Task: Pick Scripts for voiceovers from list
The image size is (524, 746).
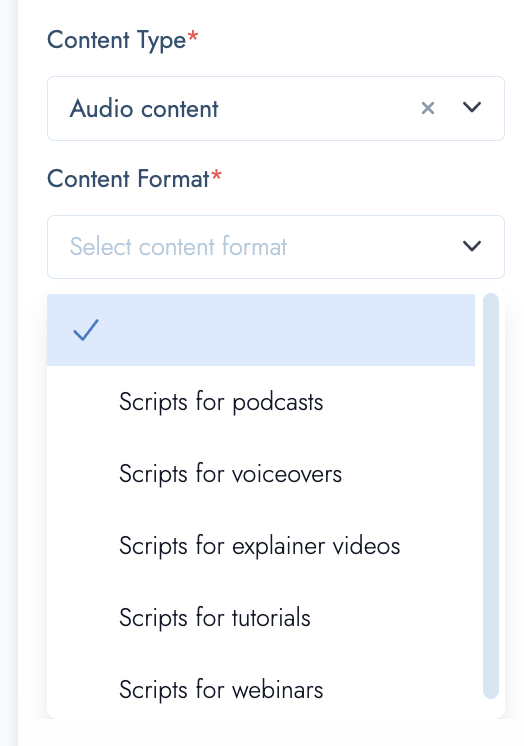Action: [x=261, y=474]
